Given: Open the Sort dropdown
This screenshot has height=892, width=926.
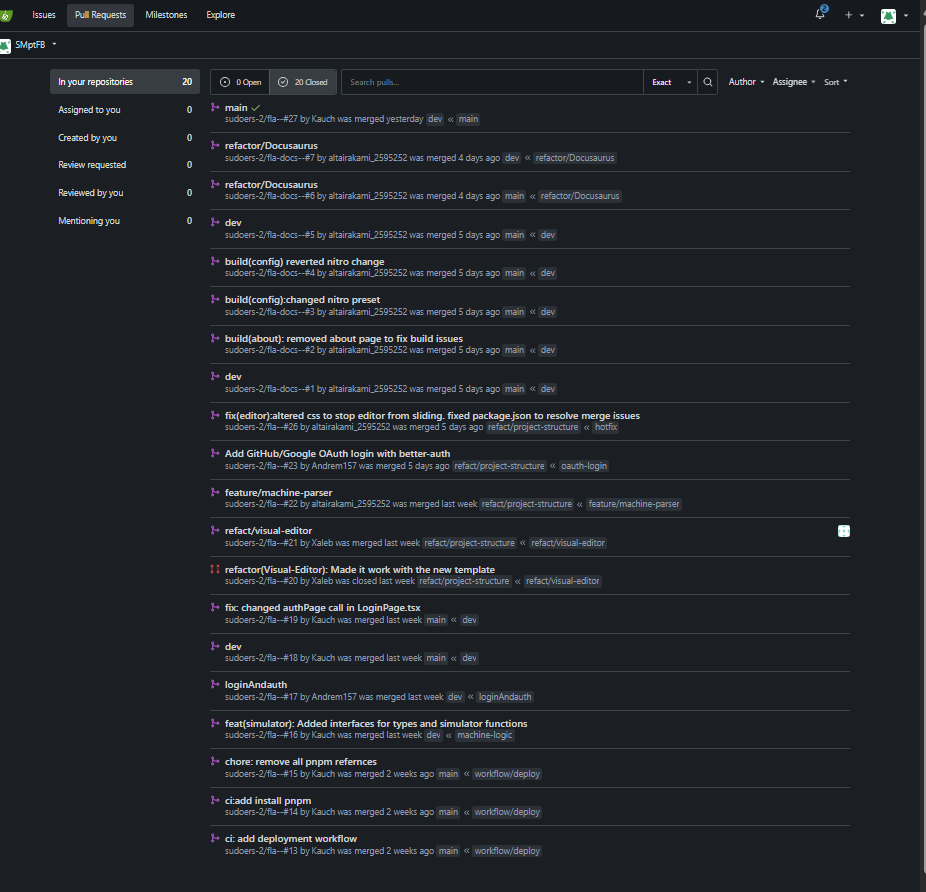Looking at the screenshot, I should click(836, 82).
